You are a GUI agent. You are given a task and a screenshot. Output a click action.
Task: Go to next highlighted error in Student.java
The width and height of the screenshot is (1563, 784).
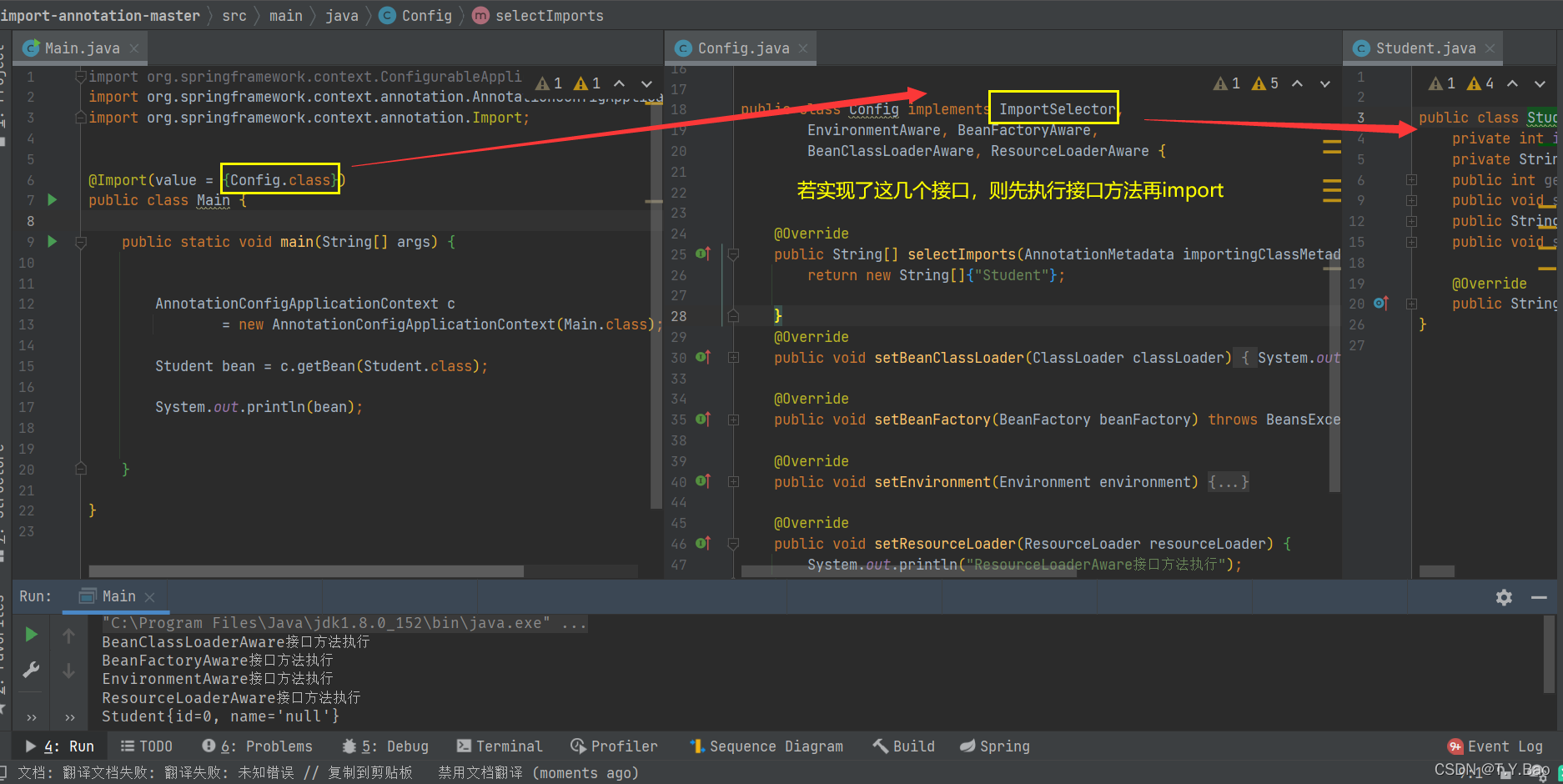pyautogui.click(x=1540, y=83)
